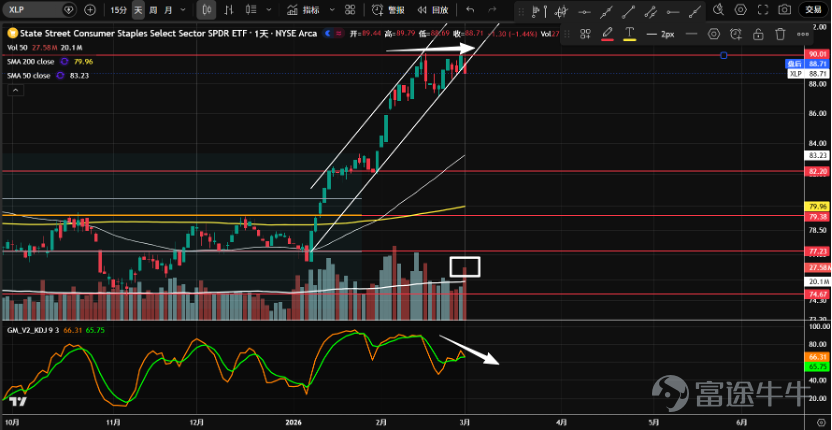832x430 pixels.
Task: Open chart settings hexagon in top bar
Action: pos(741,10)
